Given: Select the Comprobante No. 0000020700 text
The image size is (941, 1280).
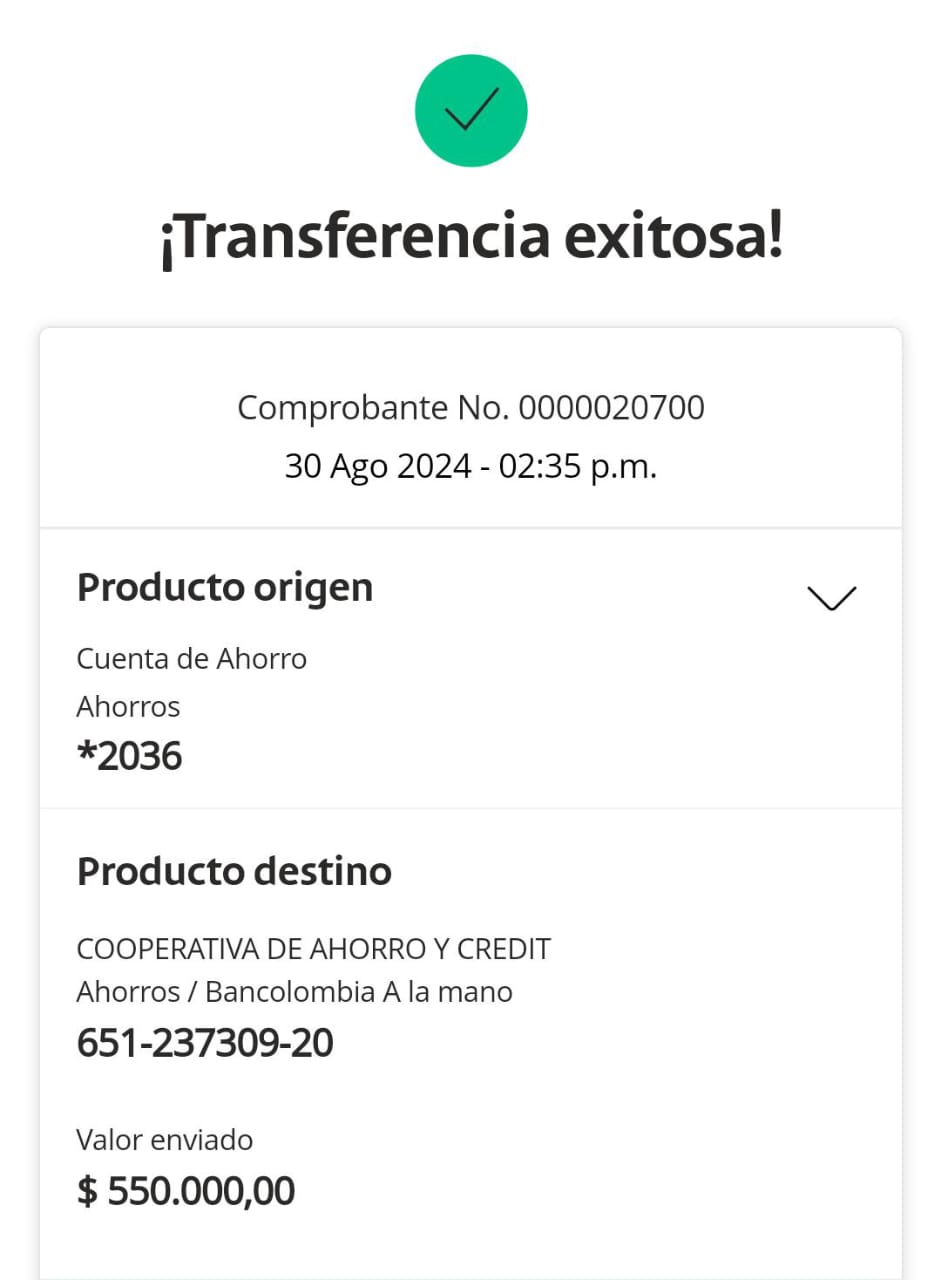Looking at the screenshot, I should pyautogui.click(x=471, y=408).
